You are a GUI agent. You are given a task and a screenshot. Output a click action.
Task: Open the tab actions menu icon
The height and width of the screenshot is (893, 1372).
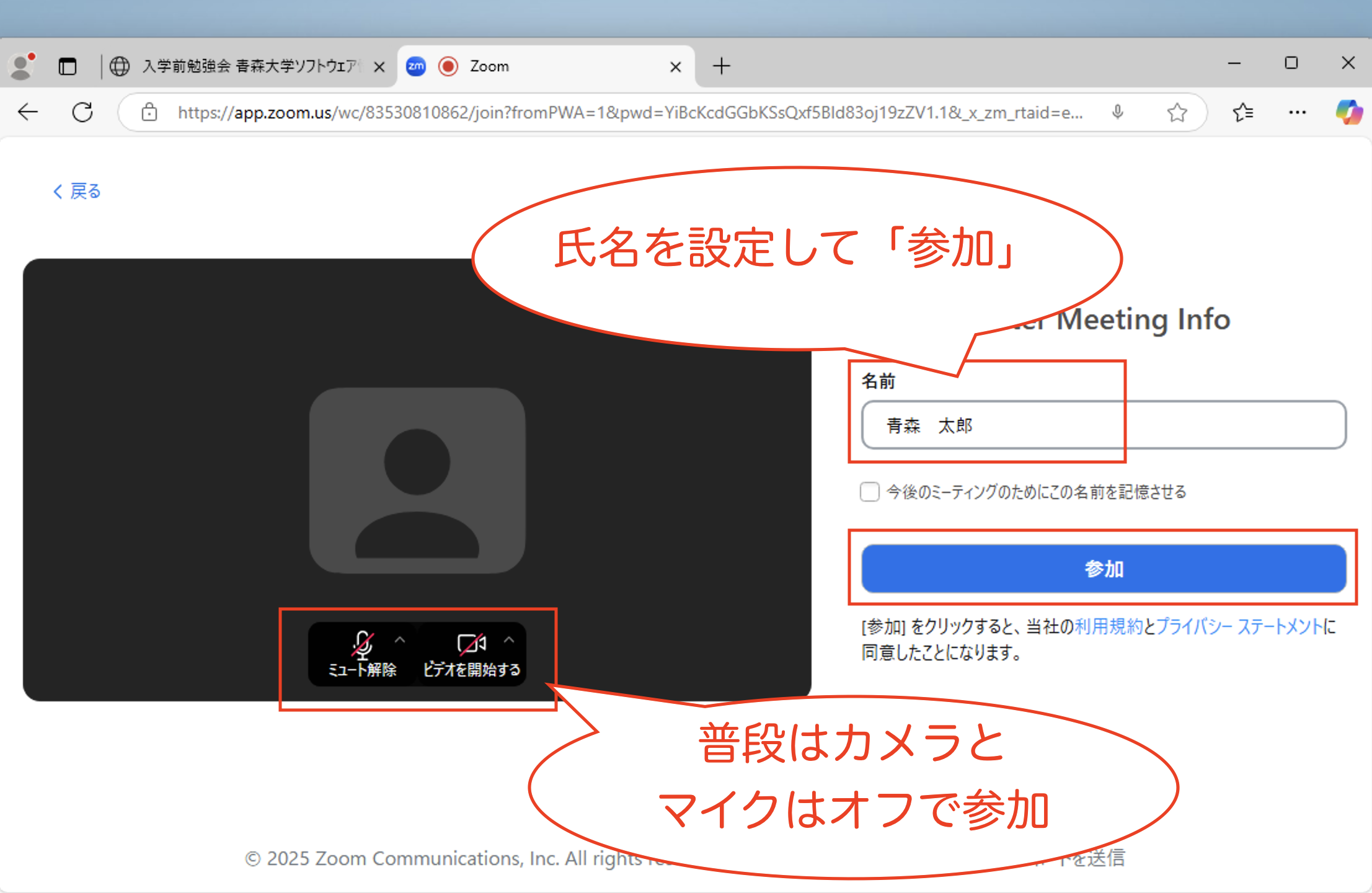pyautogui.click(x=67, y=66)
